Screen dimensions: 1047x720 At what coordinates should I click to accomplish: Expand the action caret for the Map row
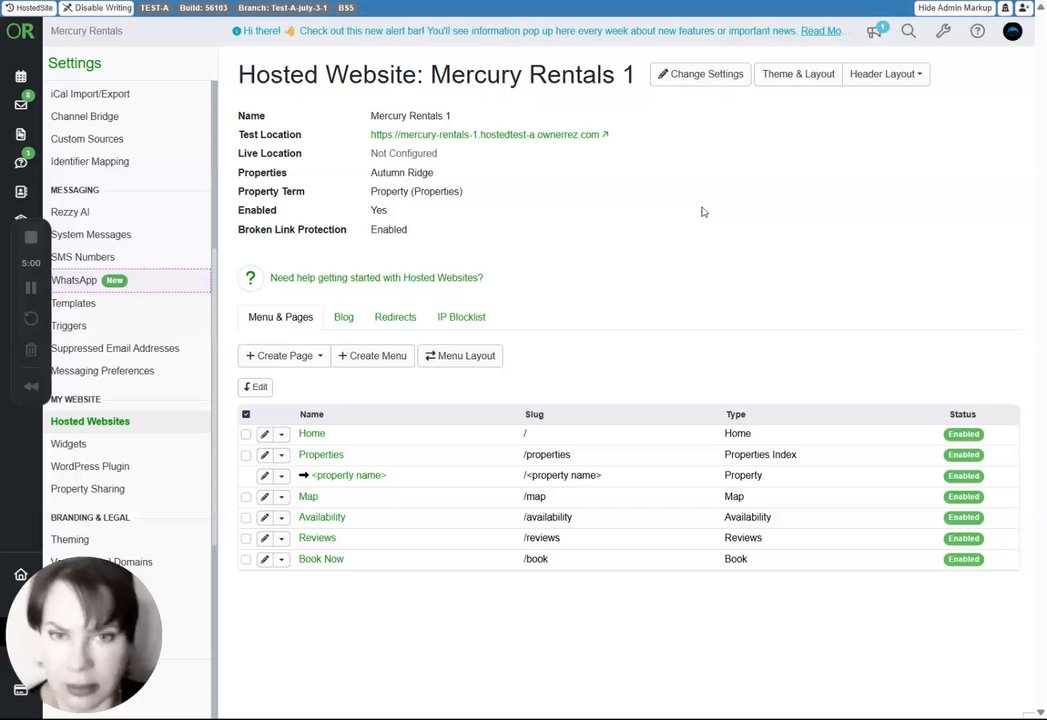pyautogui.click(x=282, y=497)
